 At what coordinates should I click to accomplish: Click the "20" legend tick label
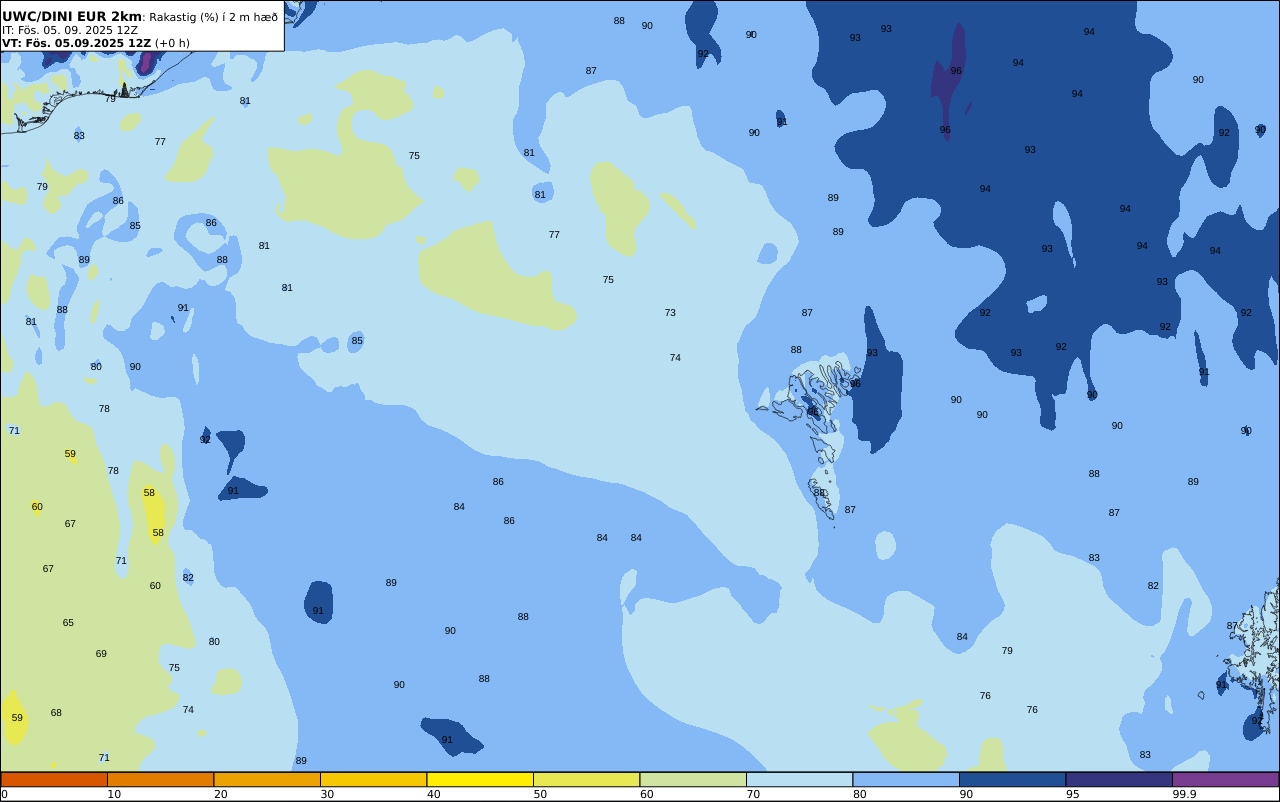click(221, 794)
